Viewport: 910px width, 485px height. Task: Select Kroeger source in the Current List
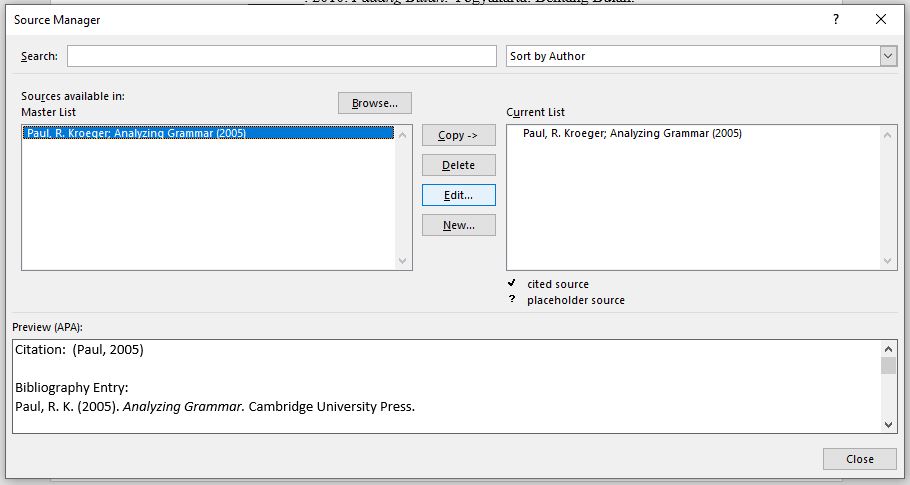click(632, 133)
